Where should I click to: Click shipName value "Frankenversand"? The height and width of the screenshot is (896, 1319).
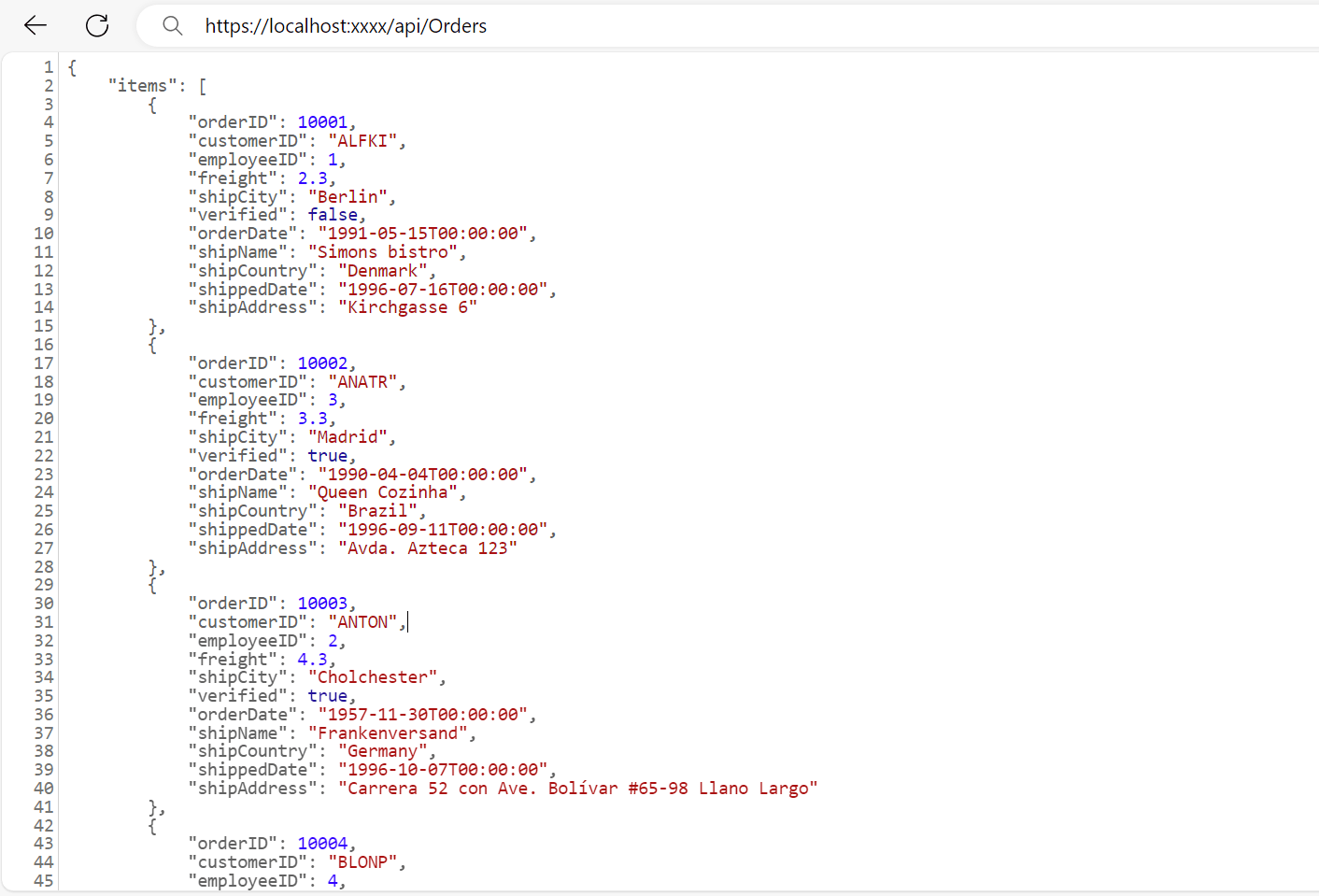click(x=387, y=733)
